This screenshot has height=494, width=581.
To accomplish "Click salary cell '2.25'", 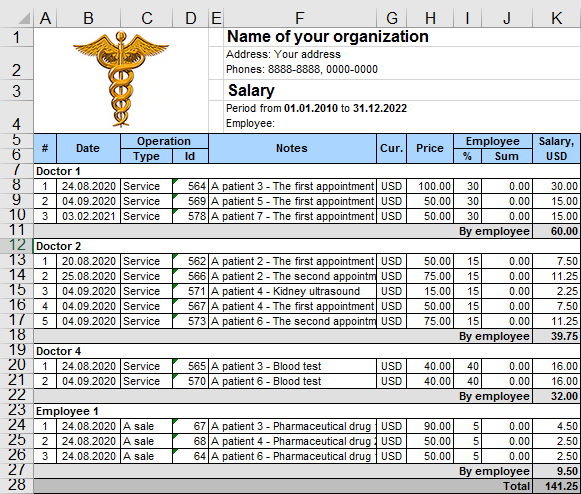I will click(557, 291).
